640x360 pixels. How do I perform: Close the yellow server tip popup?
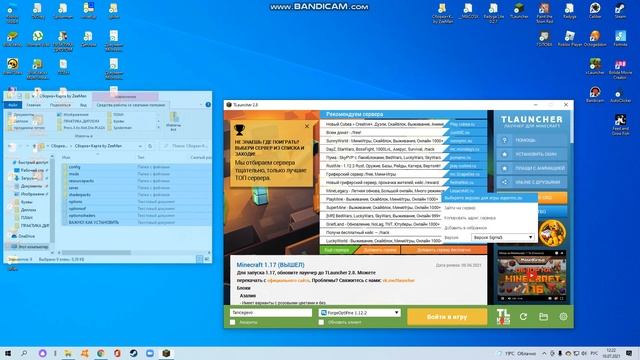pos(307,127)
